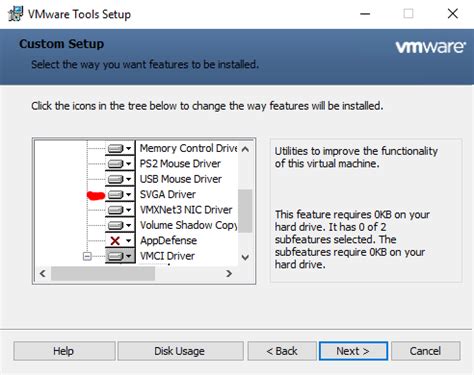The height and width of the screenshot is (375, 474).
Task: Cancel the VMware Tools setup
Action: tap(426, 351)
